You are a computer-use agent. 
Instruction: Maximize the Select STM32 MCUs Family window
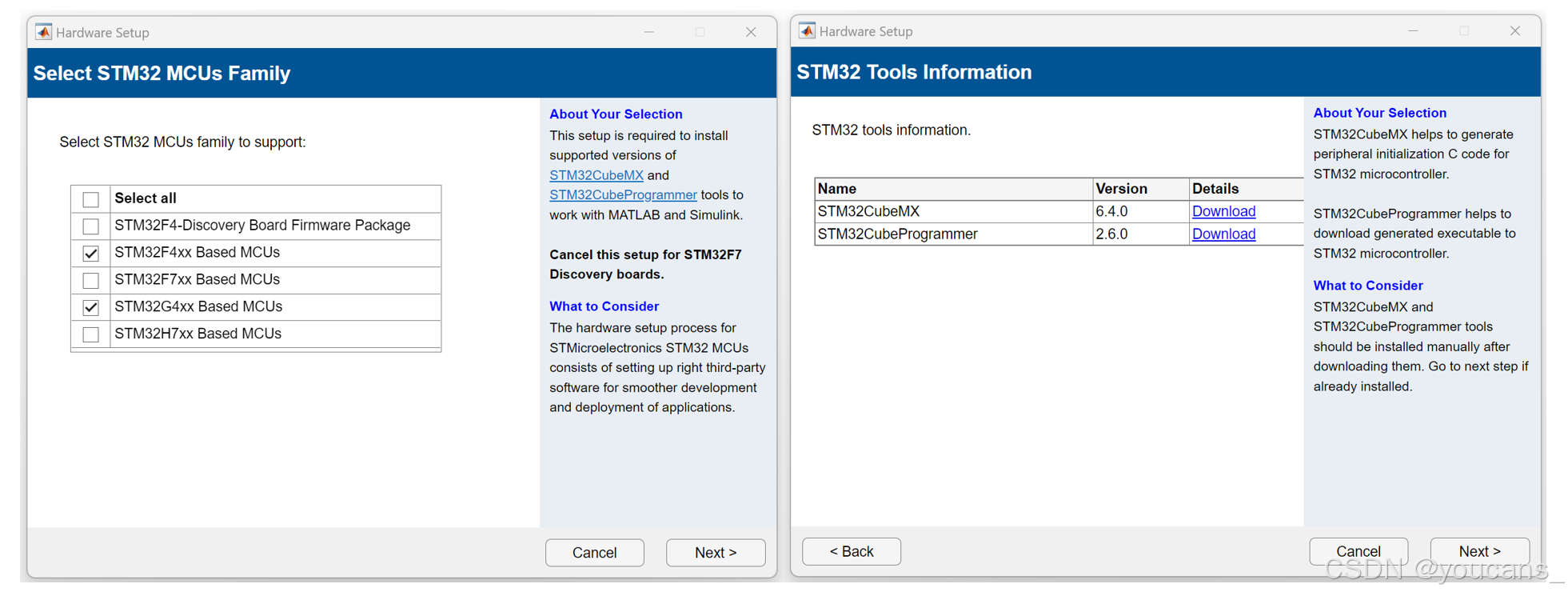click(700, 32)
